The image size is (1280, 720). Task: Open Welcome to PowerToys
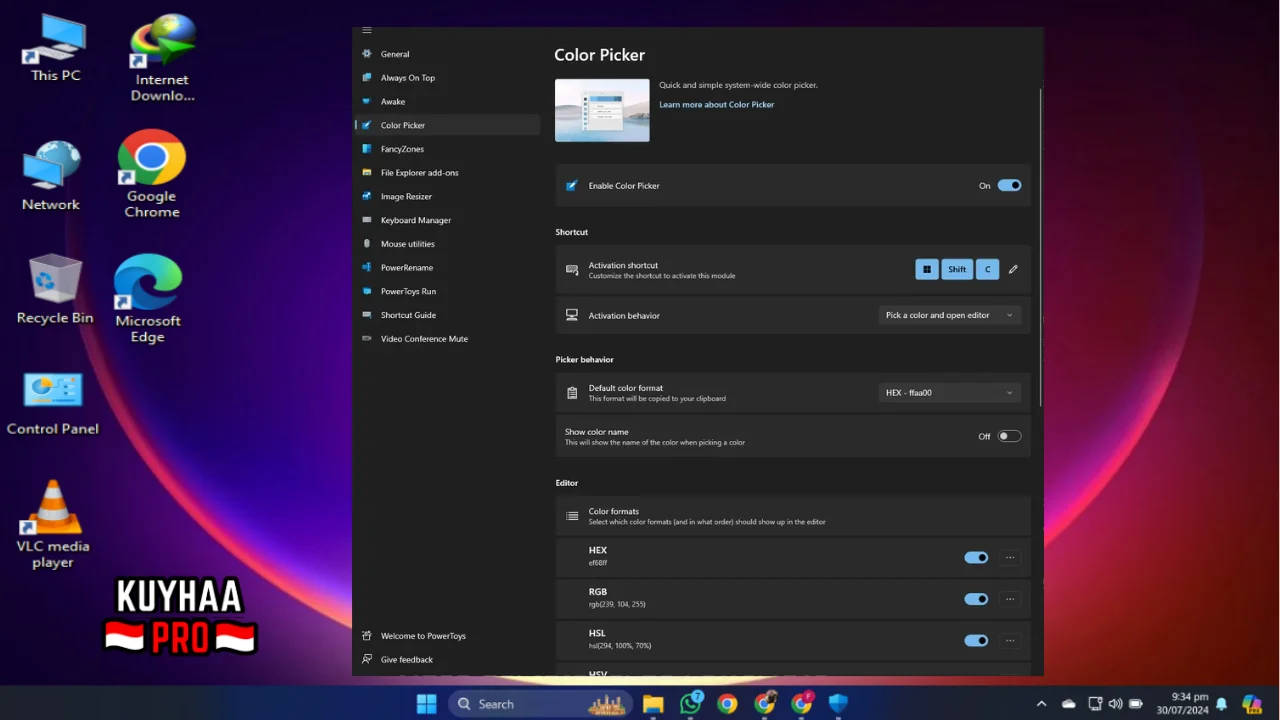(x=423, y=636)
